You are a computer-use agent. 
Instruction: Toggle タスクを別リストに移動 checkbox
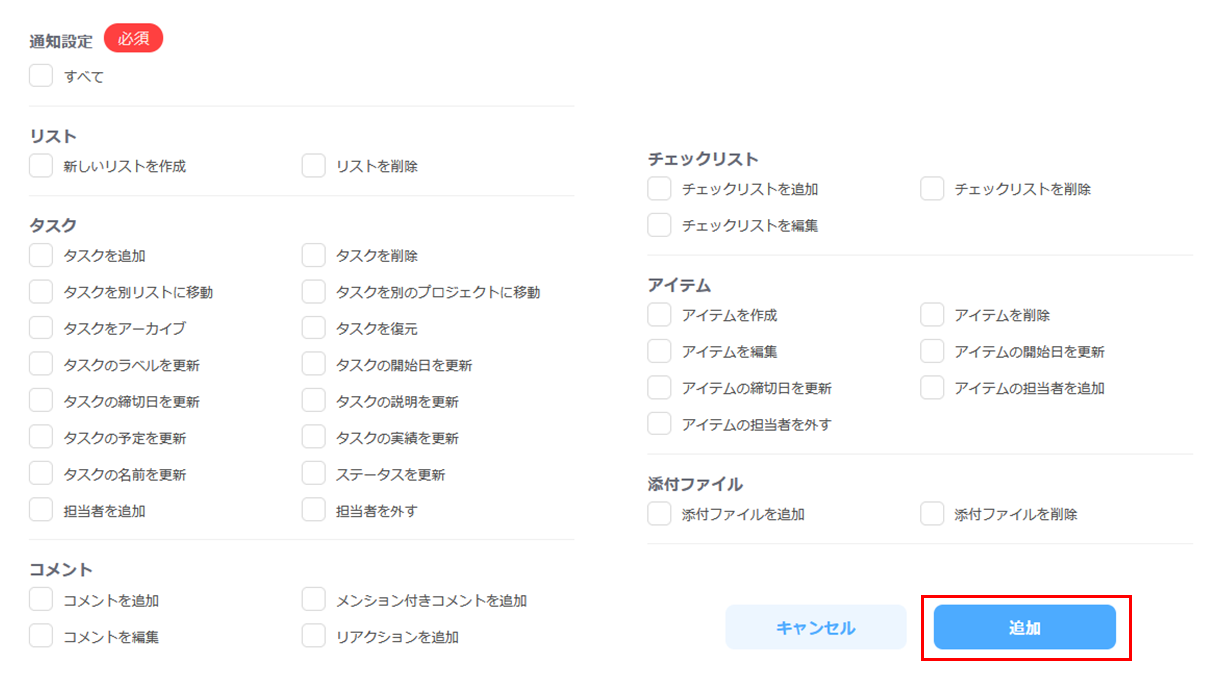click(41, 292)
